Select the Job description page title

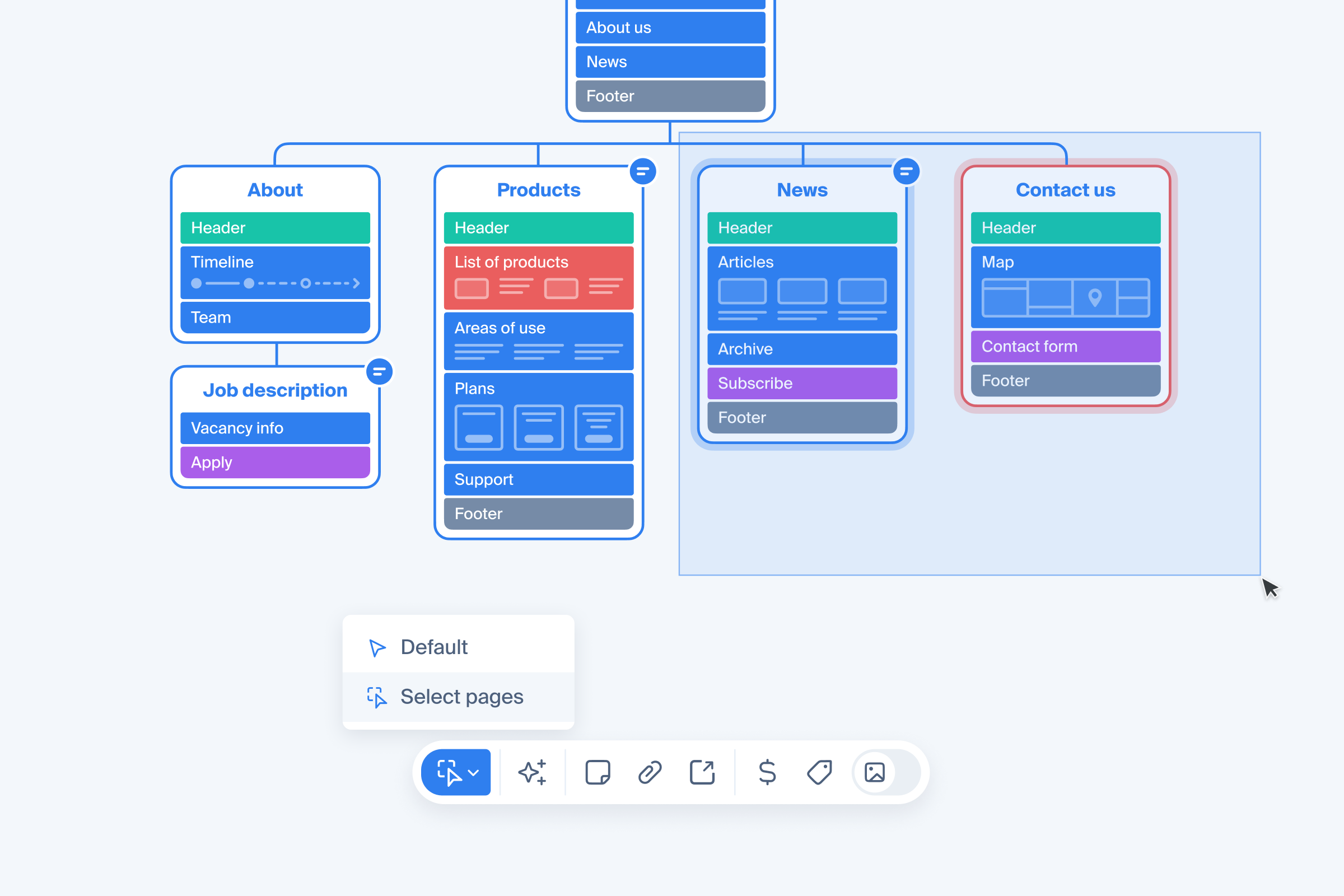(275, 390)
